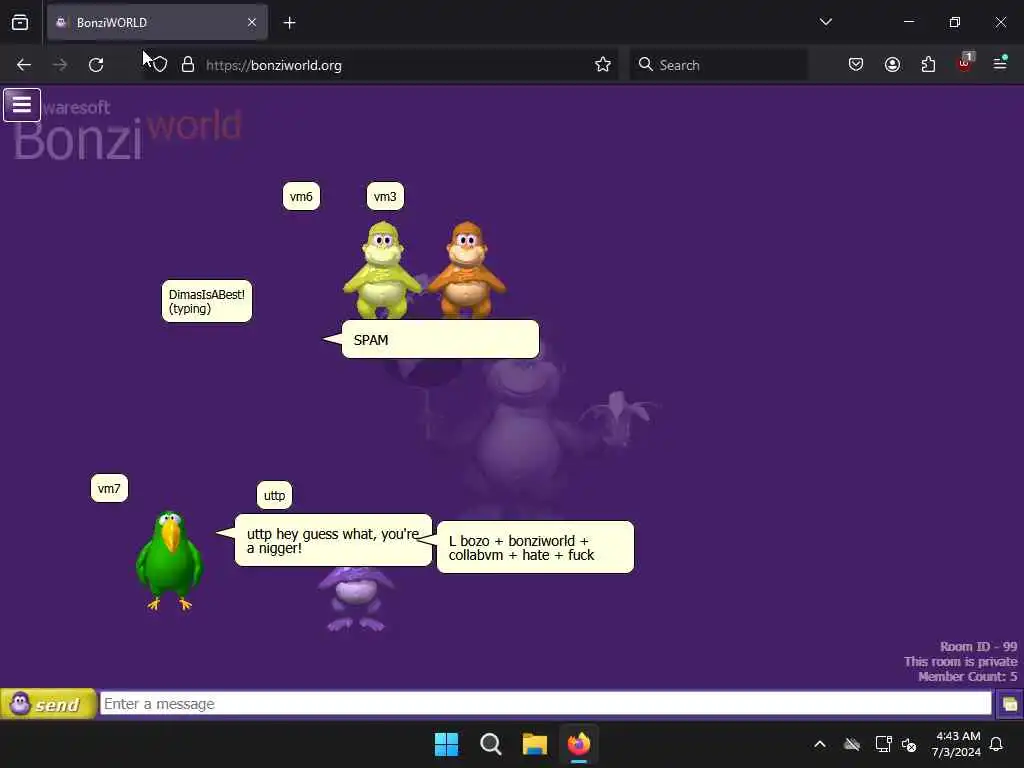This screenshot has height=768, width=1024.
Task: Close the BonziWORLD tab
Action: (252, 22)
